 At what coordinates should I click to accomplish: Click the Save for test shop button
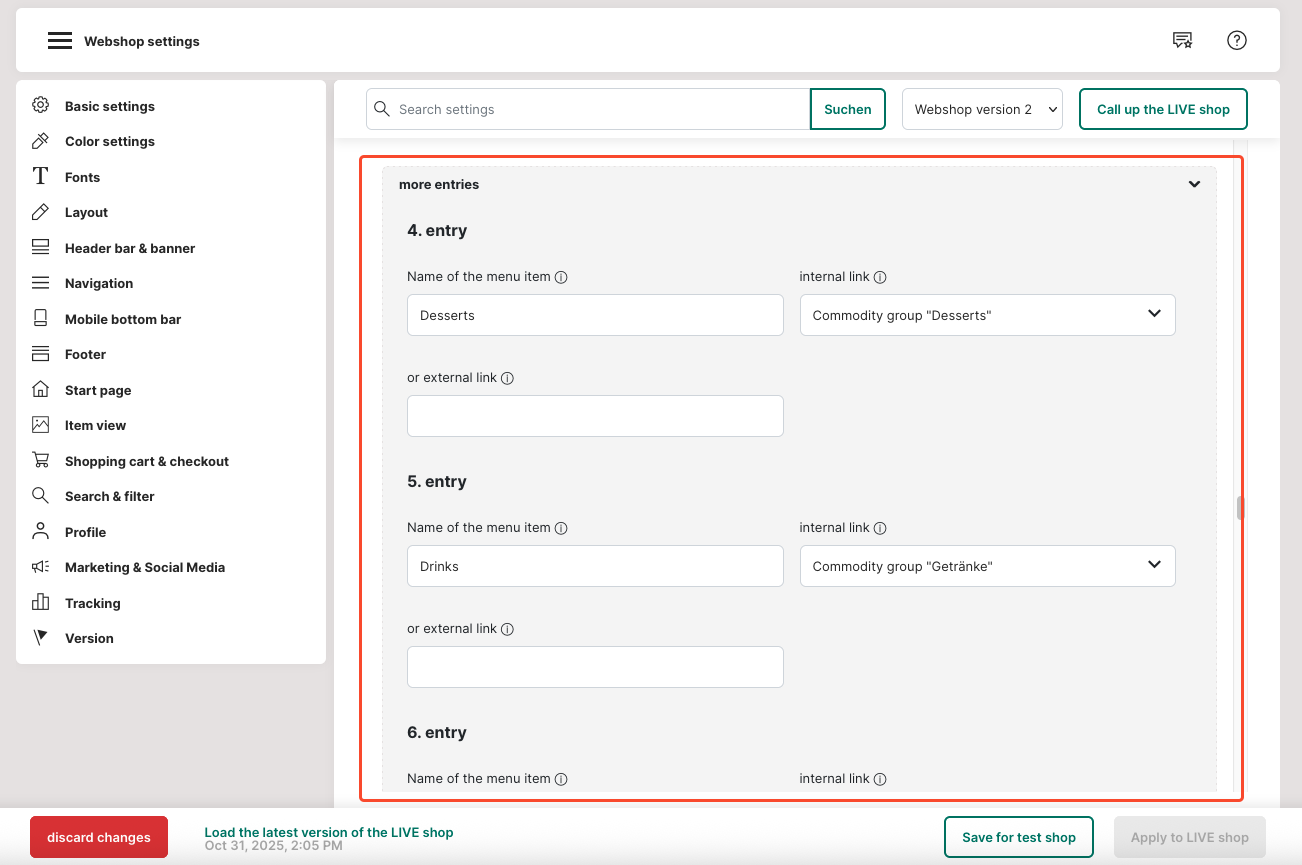pos(1019,837)
